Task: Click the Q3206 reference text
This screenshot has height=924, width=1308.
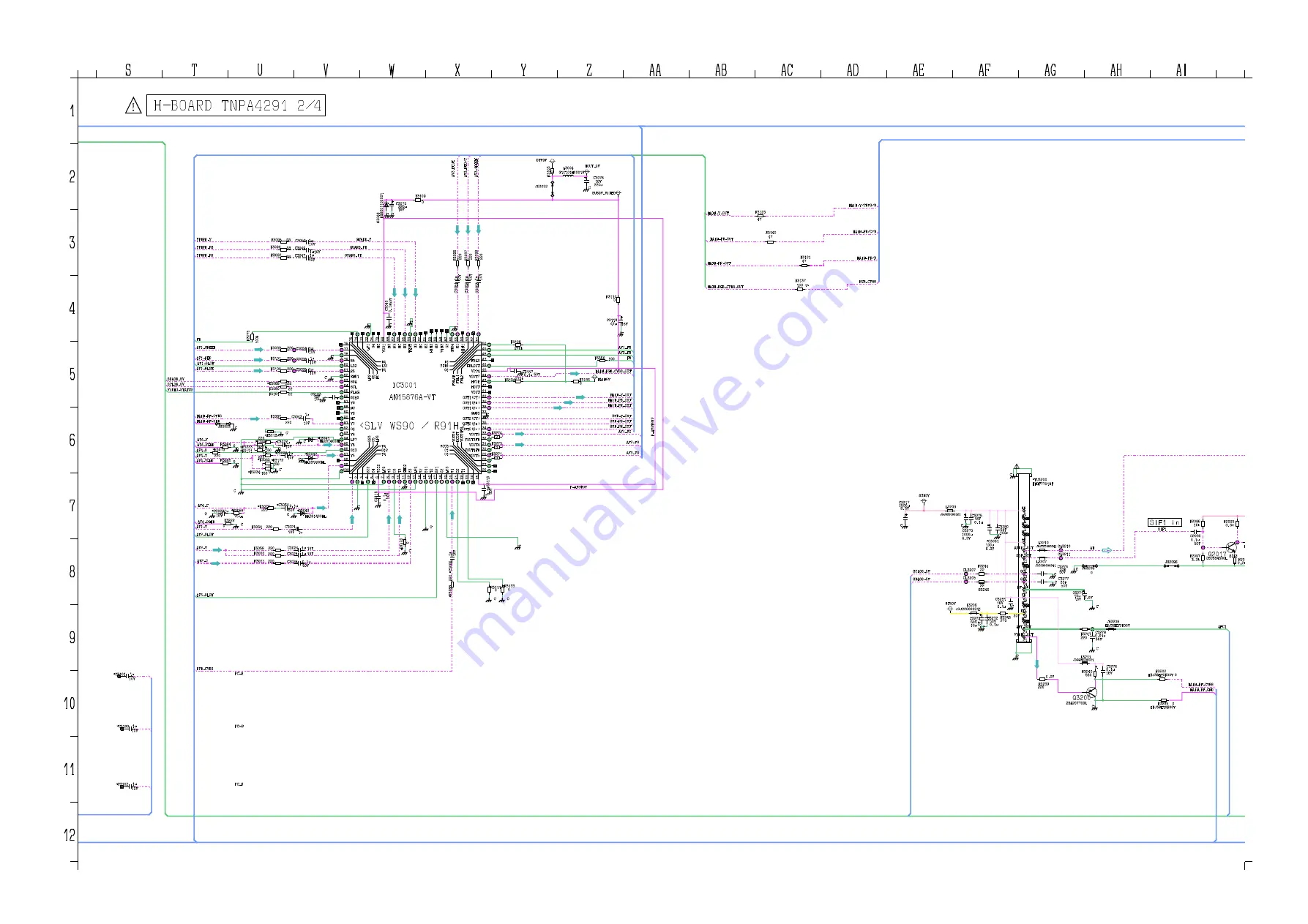Action: [1082, 698]
